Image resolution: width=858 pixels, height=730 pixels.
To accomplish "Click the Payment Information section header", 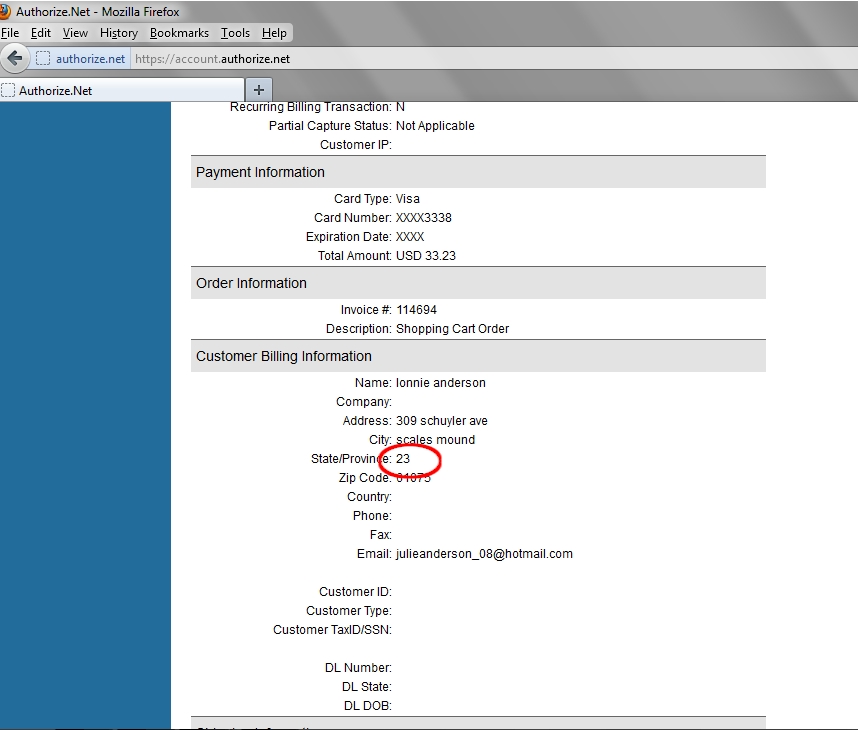I will (478, 172).
